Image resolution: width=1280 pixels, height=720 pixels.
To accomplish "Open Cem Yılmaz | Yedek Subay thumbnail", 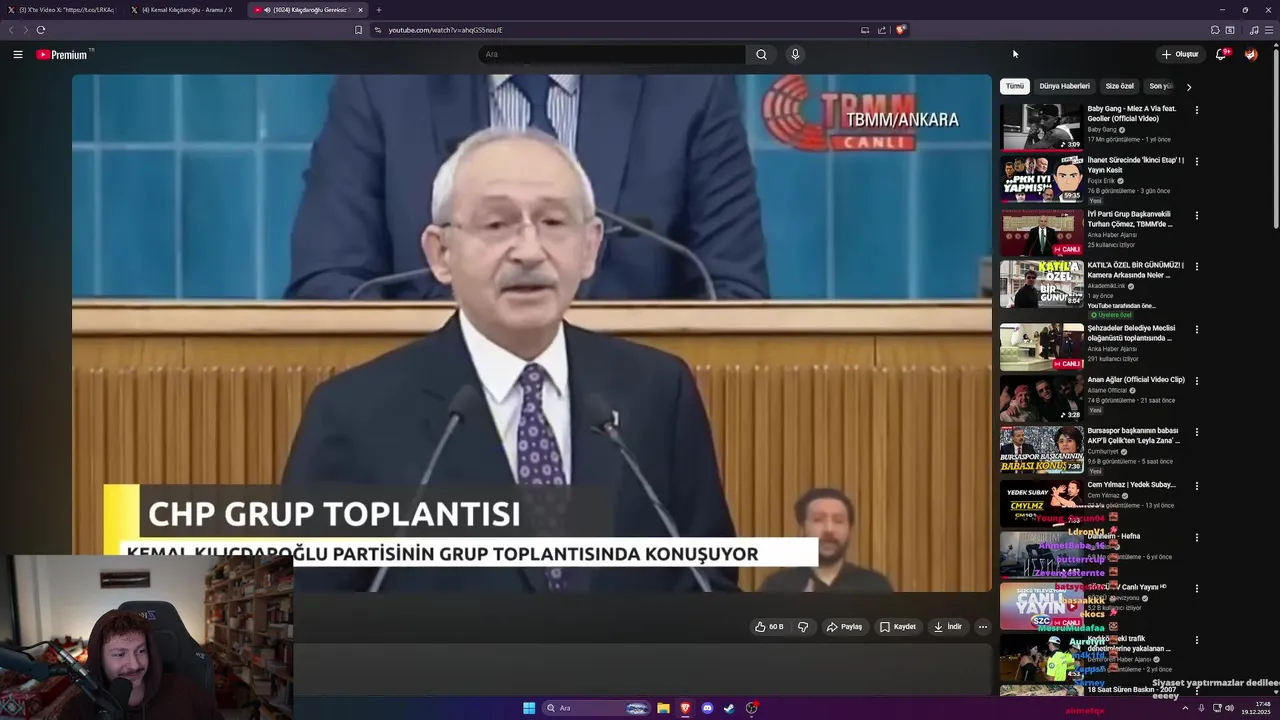I will 1041,503.
